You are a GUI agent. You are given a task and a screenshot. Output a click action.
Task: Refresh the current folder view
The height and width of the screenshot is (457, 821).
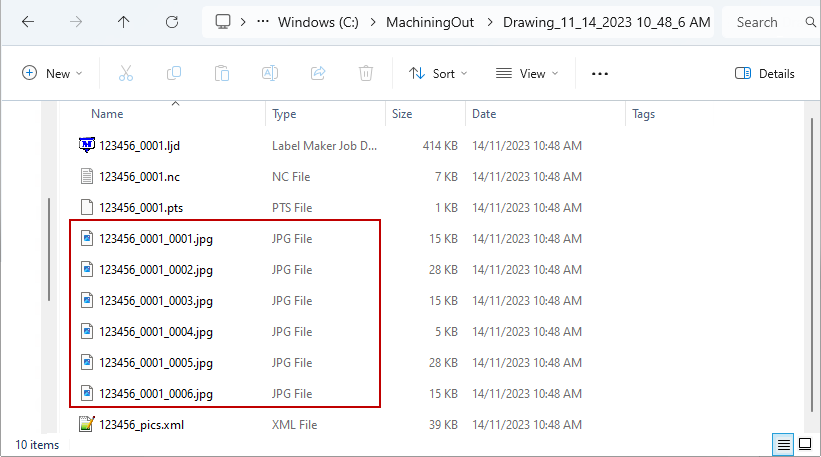[172, 21]
